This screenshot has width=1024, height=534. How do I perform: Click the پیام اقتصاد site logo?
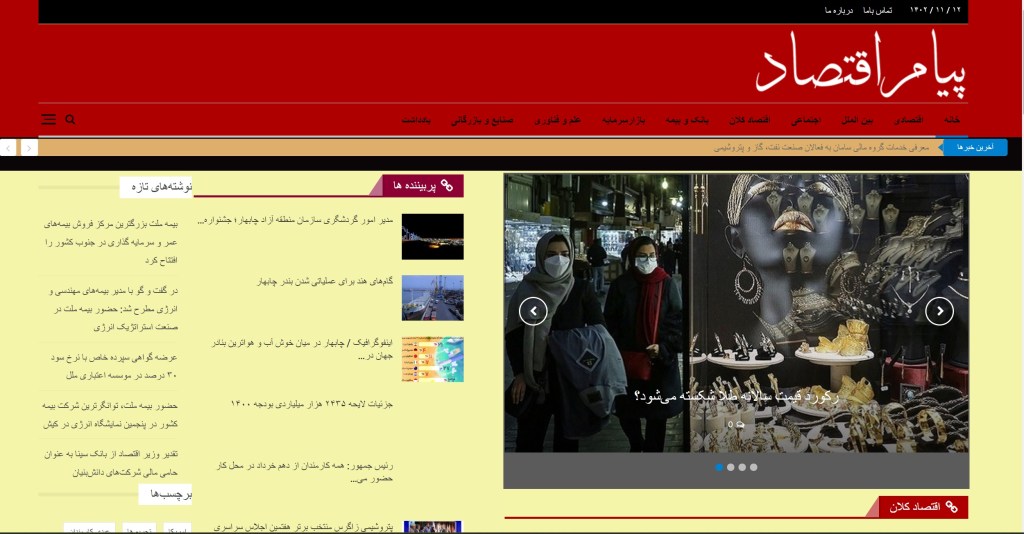(x=861, y=64)
